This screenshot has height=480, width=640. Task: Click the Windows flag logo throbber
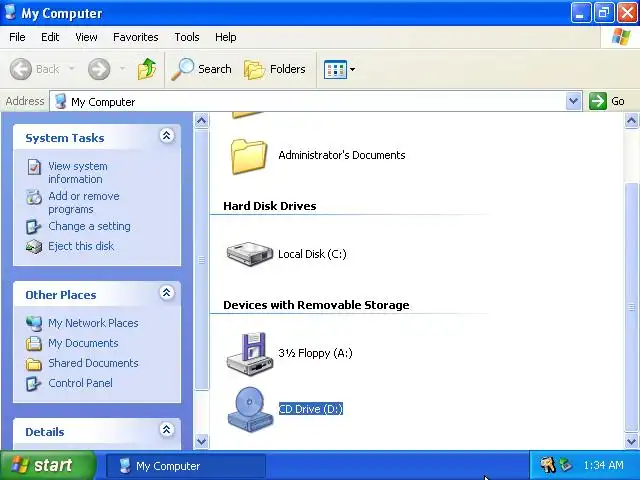click(x=621, y=37)
